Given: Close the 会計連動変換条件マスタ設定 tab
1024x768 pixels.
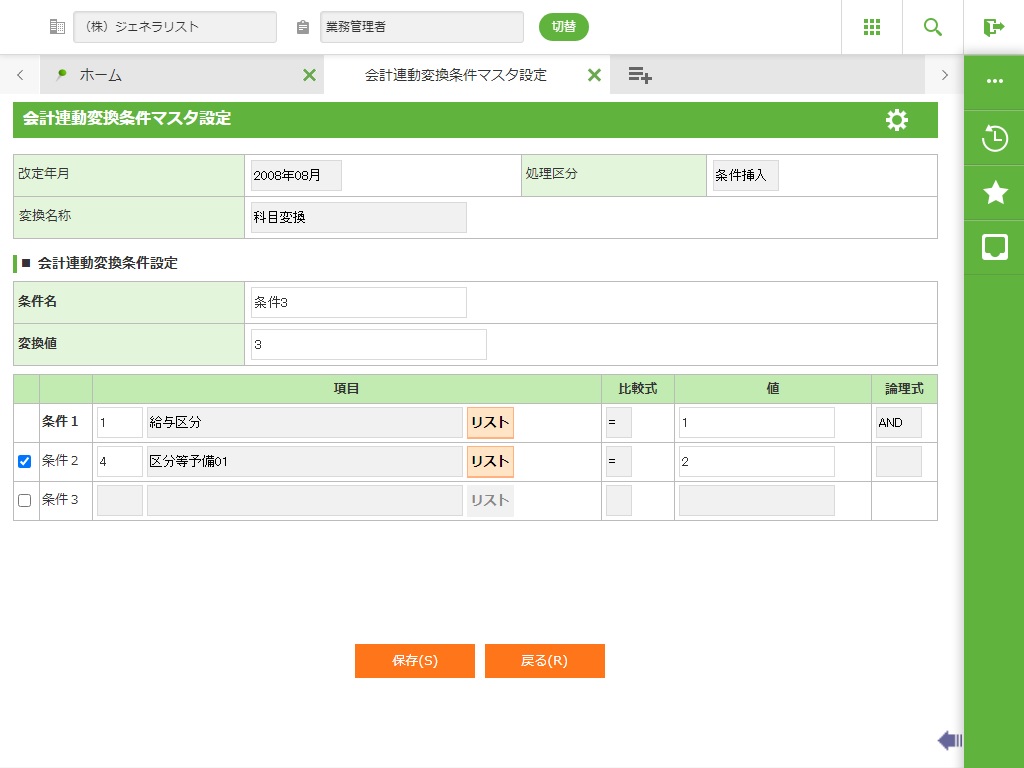Looking at the screenshot, I should pyautogui.click(x=593, y=75).
